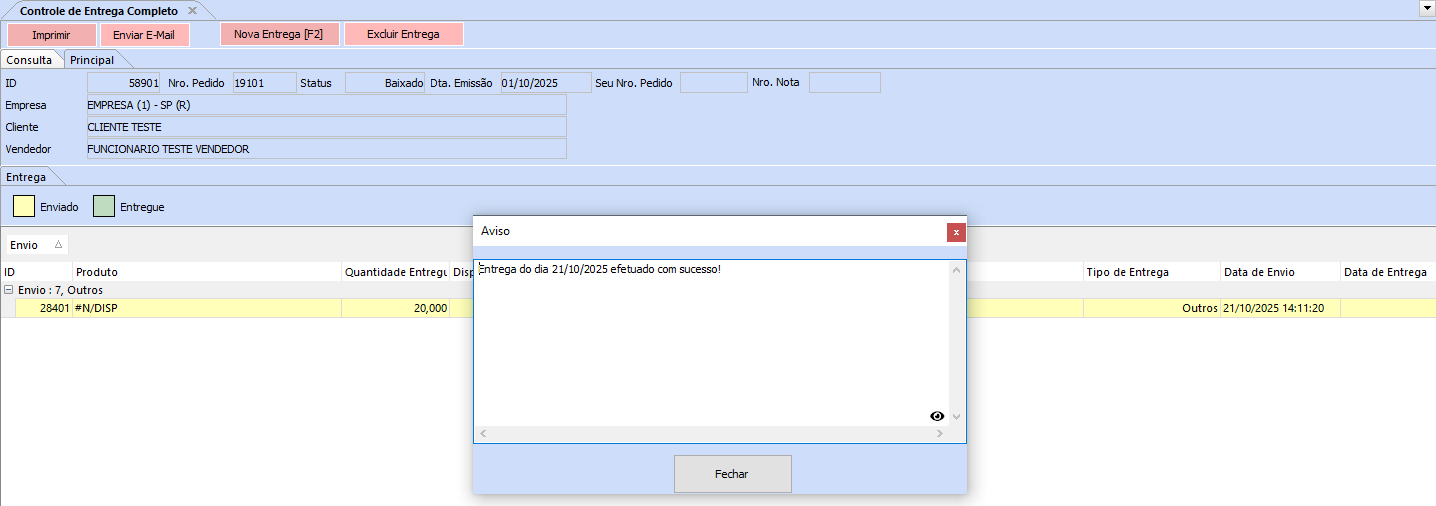The width and height of the screenshot is (1436, 506).
Task: Click the Enviar E-Mail button
Action: click(x=144, y=34)
